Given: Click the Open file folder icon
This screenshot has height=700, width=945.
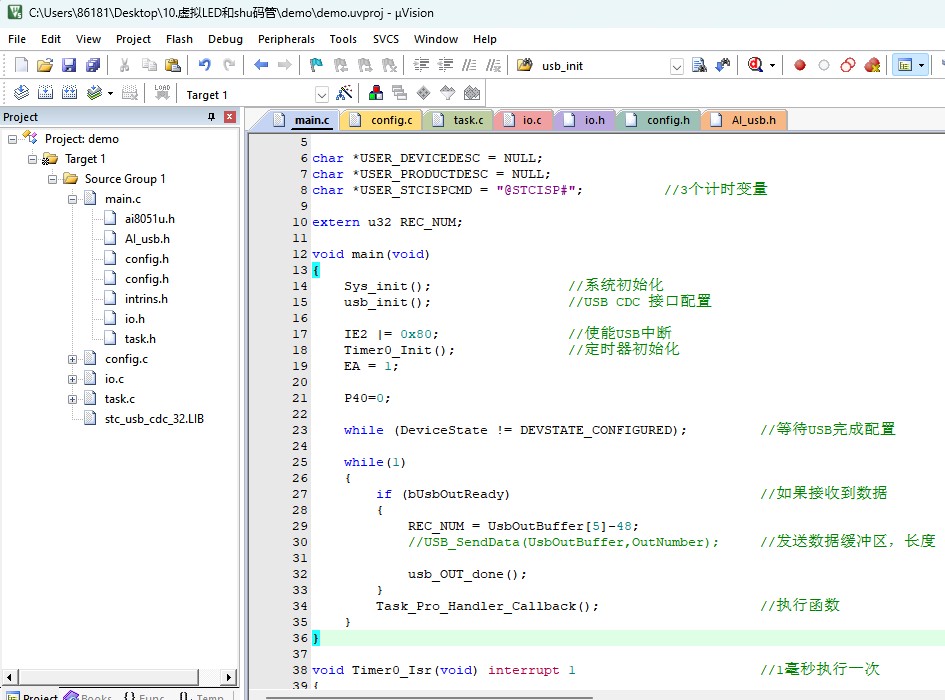Looking at the screenshot, I should click(x=45, y=65).
